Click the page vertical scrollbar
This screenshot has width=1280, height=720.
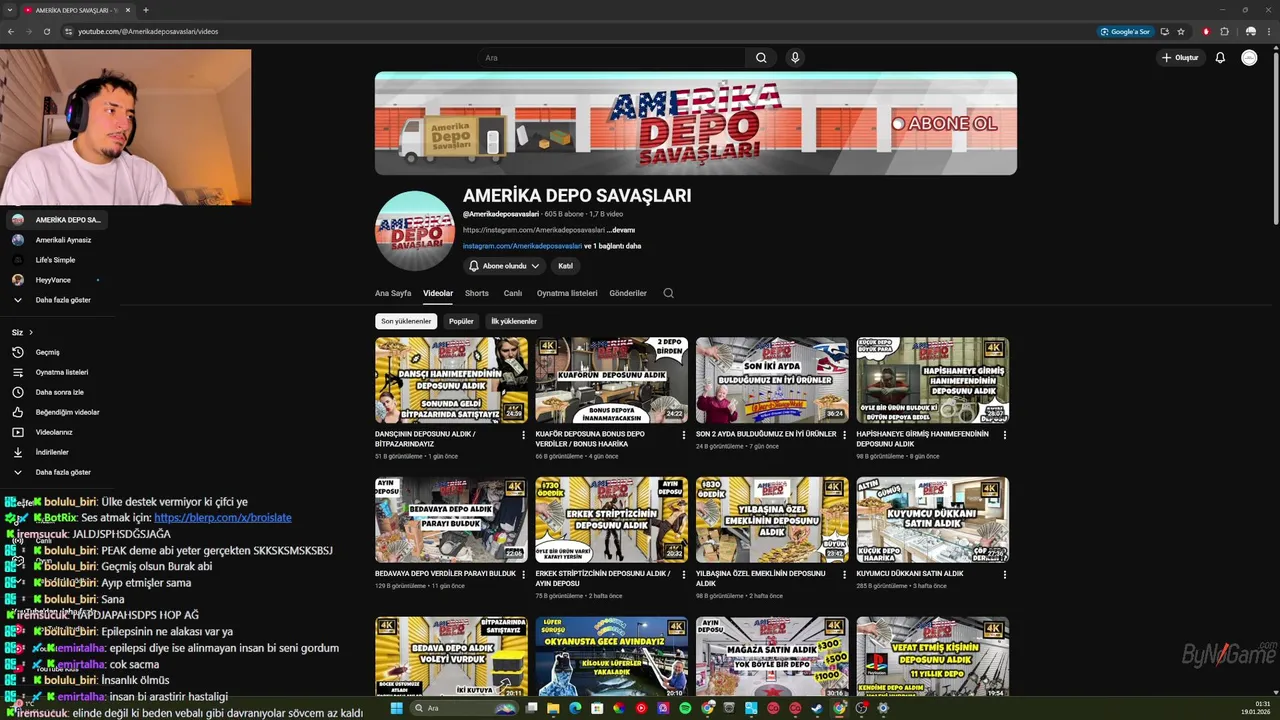pos(1275,140)
